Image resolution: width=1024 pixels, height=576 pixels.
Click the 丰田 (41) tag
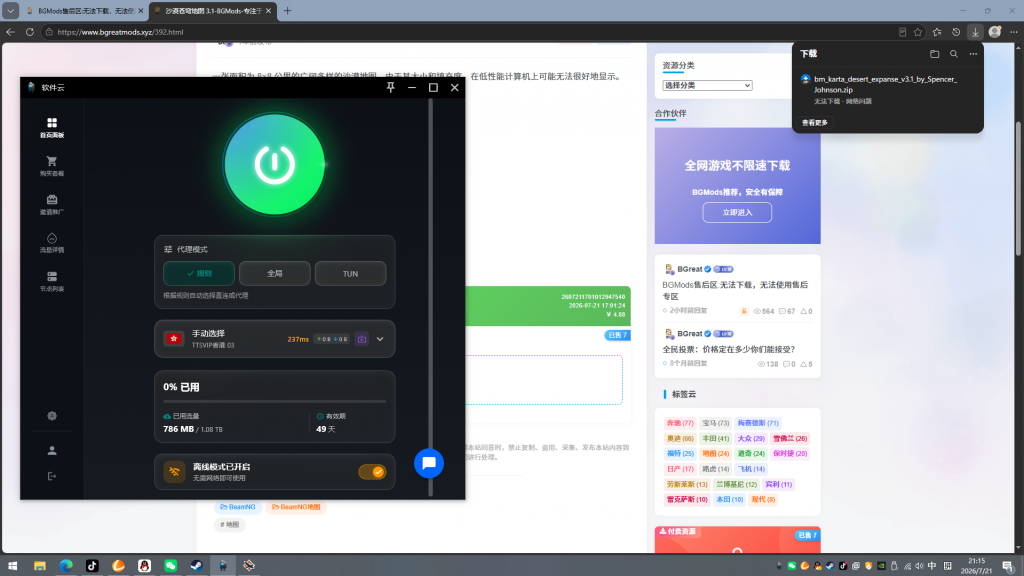click(715, 438)
